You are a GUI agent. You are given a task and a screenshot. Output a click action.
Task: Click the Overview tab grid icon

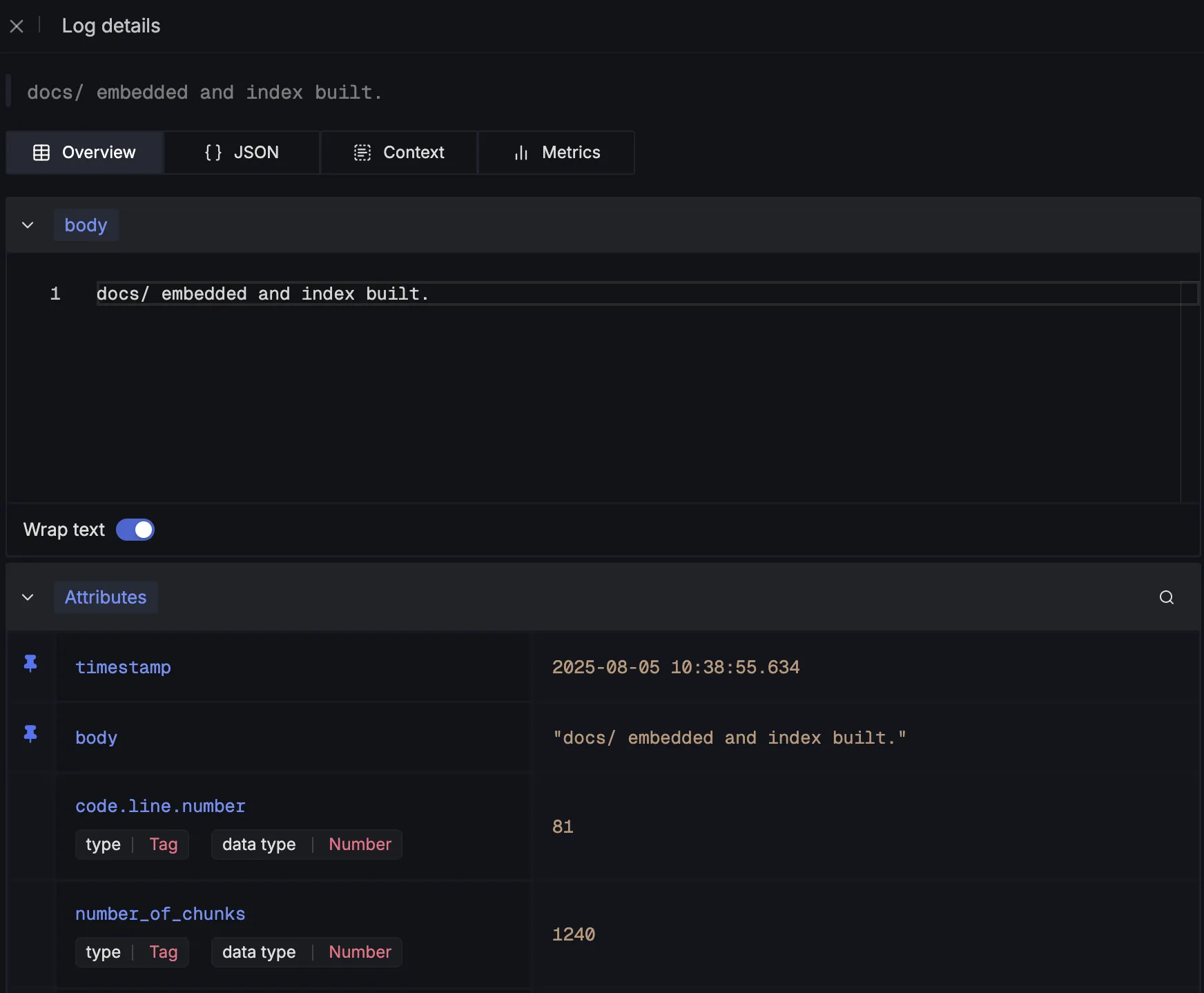click(41, 153)
